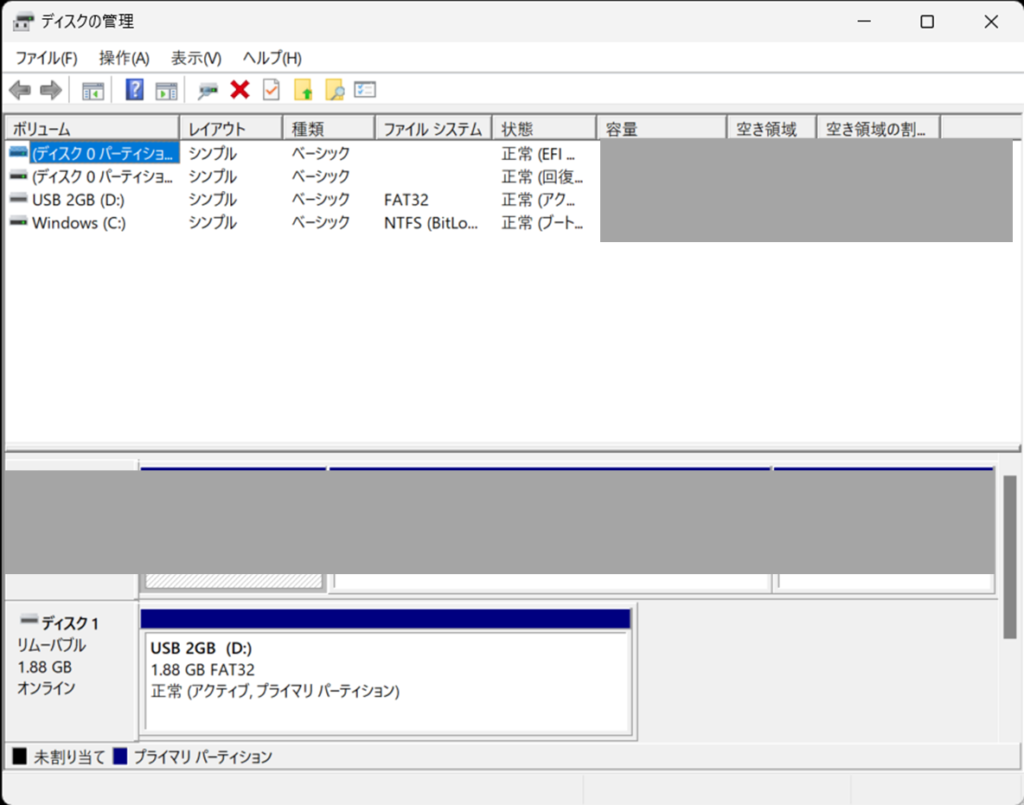Sort by the 状態 column header
Viewport: 1024px width, 805px height.
[545, 129]
